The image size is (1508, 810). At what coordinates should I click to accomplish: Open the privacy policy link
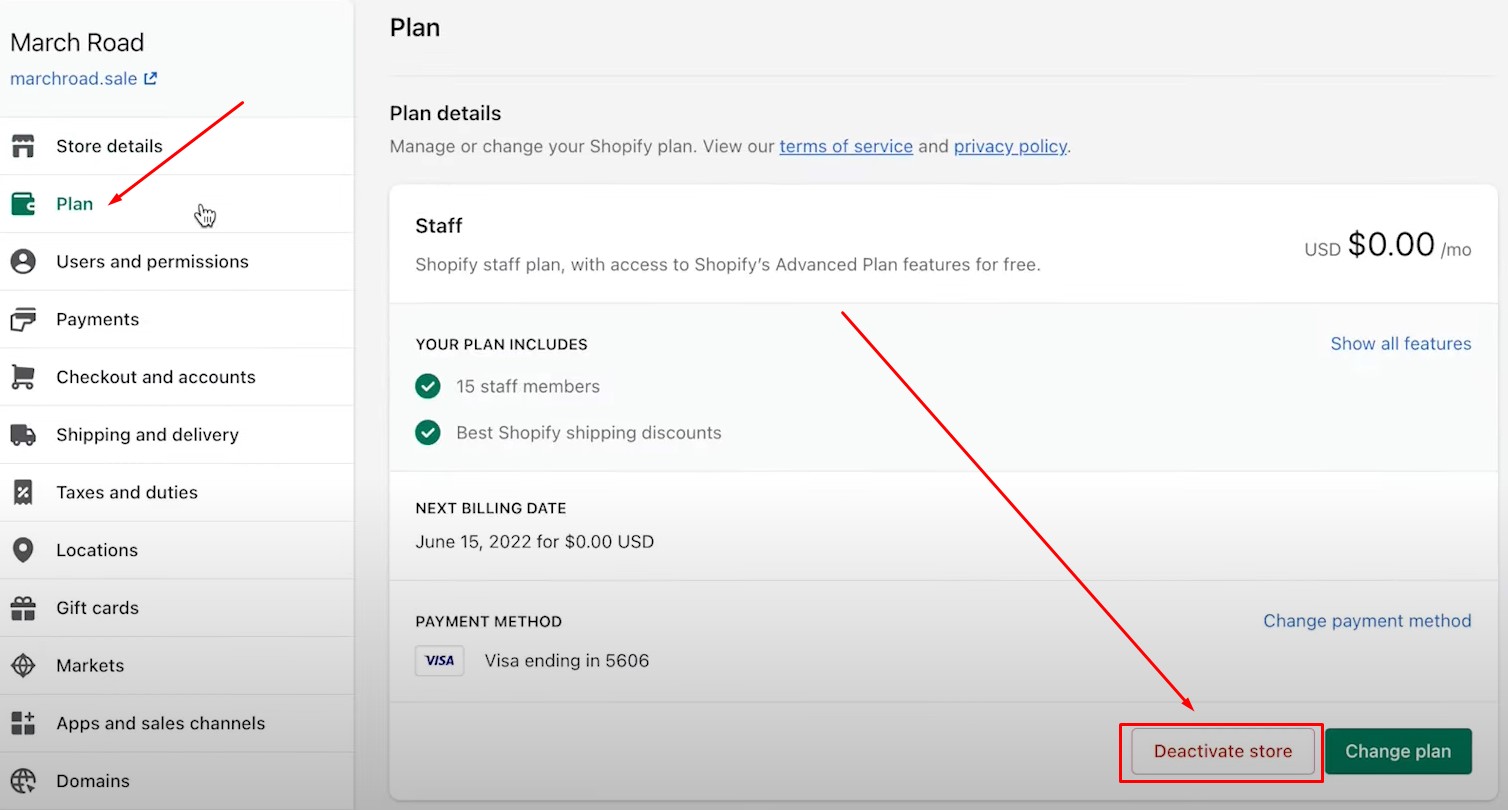pos(1010,146)
